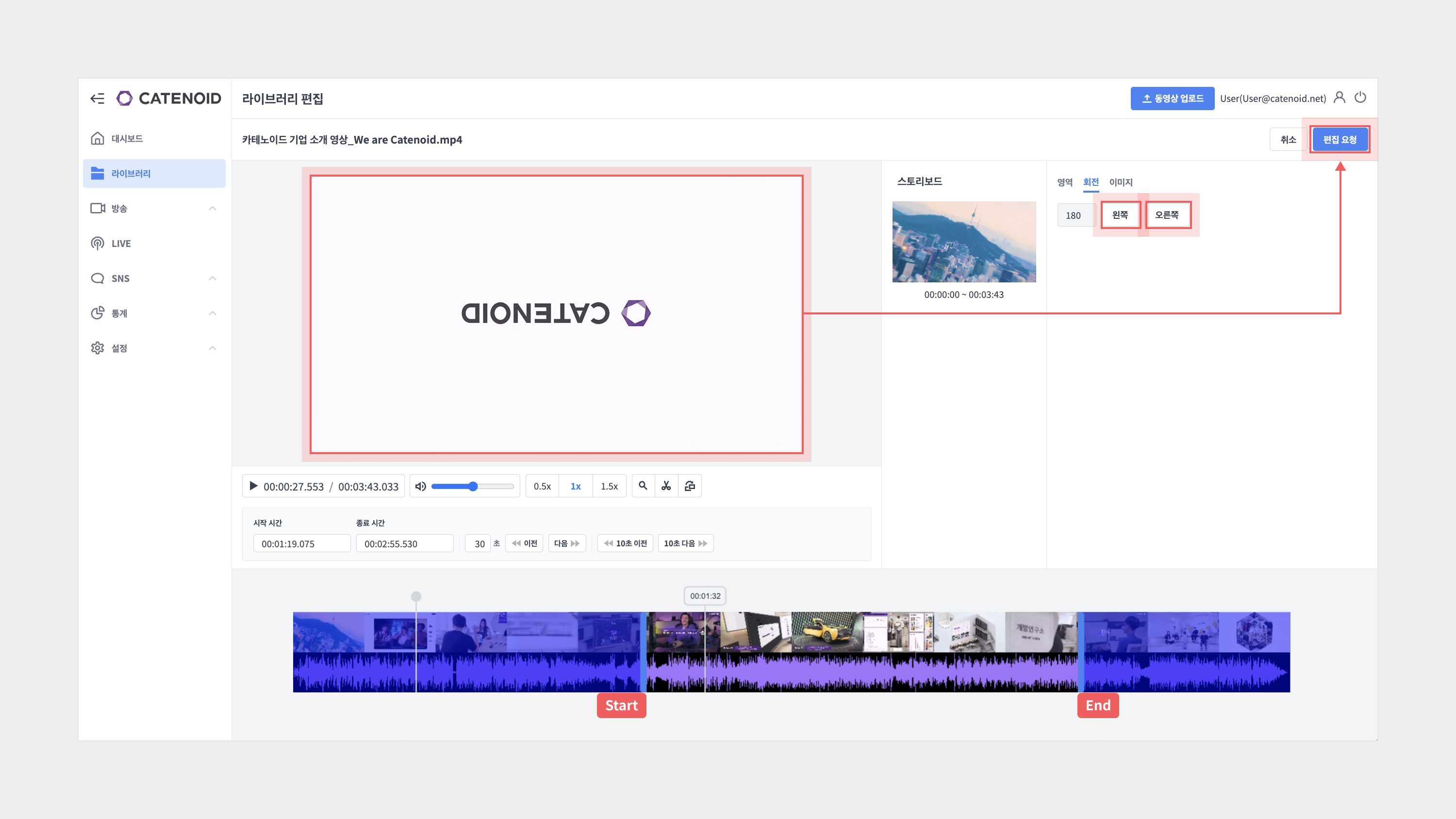
Task: Open the user profile icon
Action: coord(1339,98)
